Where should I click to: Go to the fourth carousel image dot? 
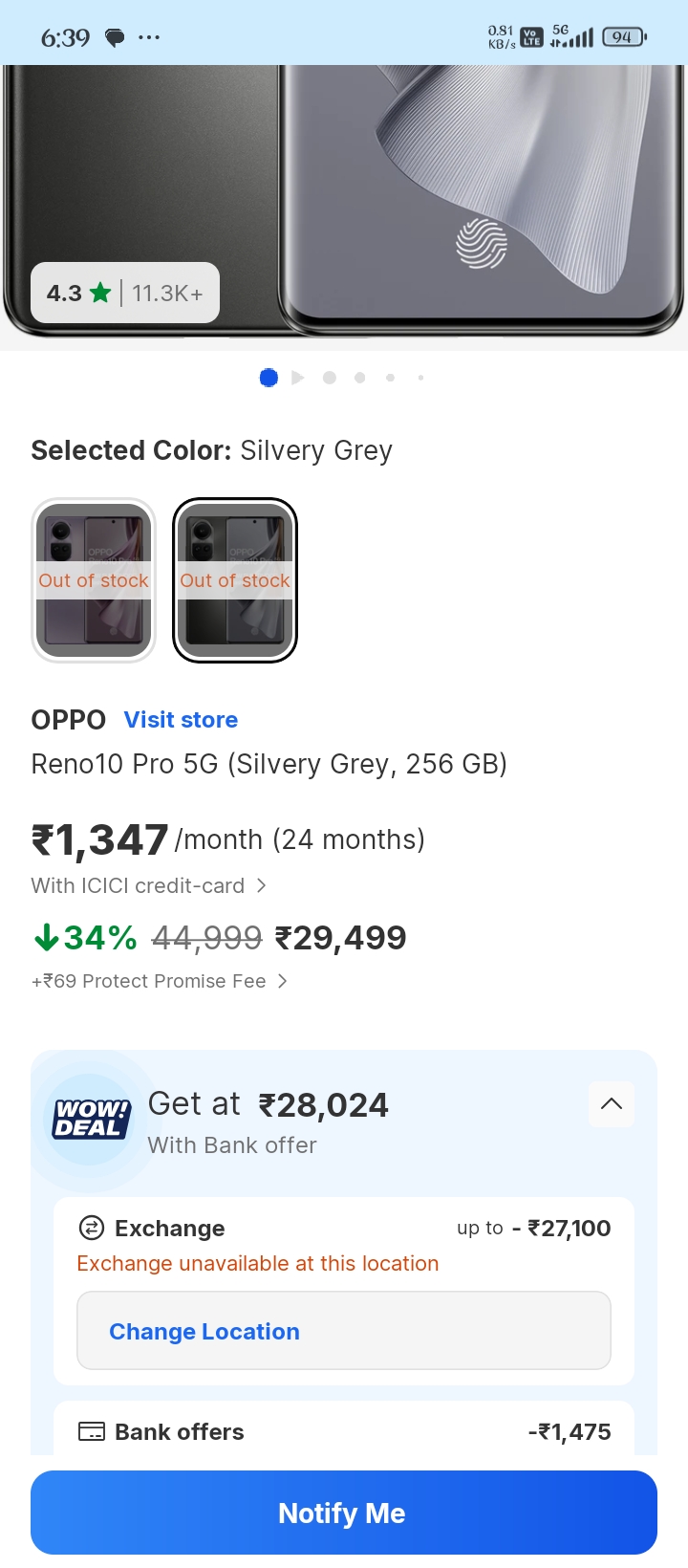point(360,378)
